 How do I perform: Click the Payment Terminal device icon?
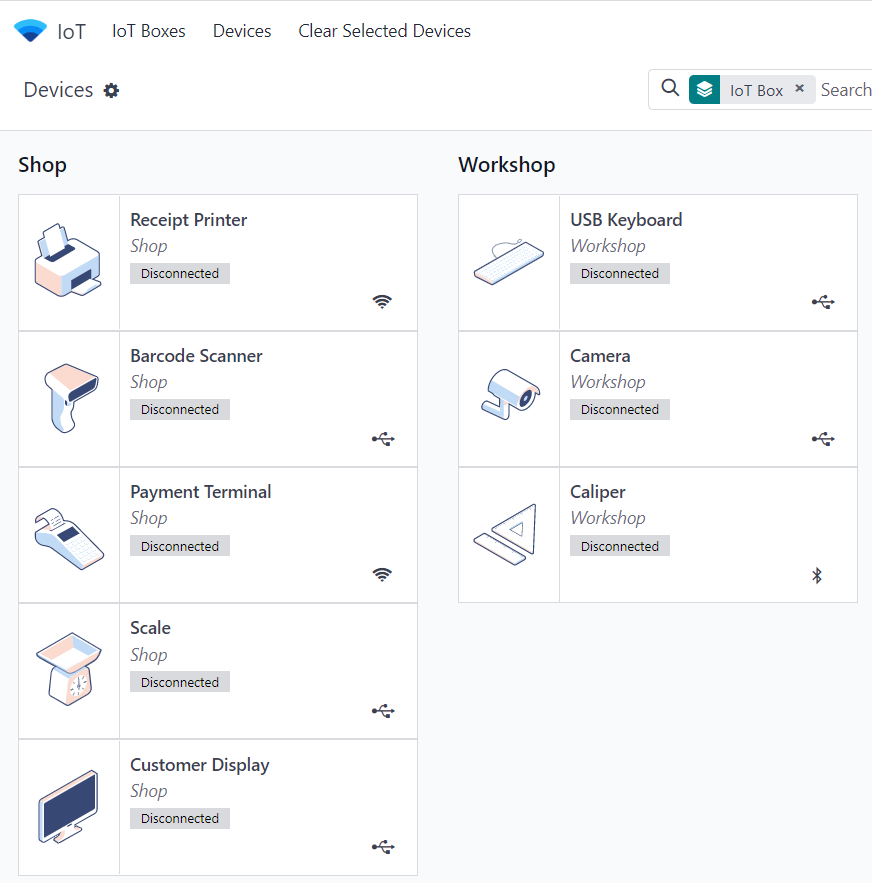coord(68,535)
